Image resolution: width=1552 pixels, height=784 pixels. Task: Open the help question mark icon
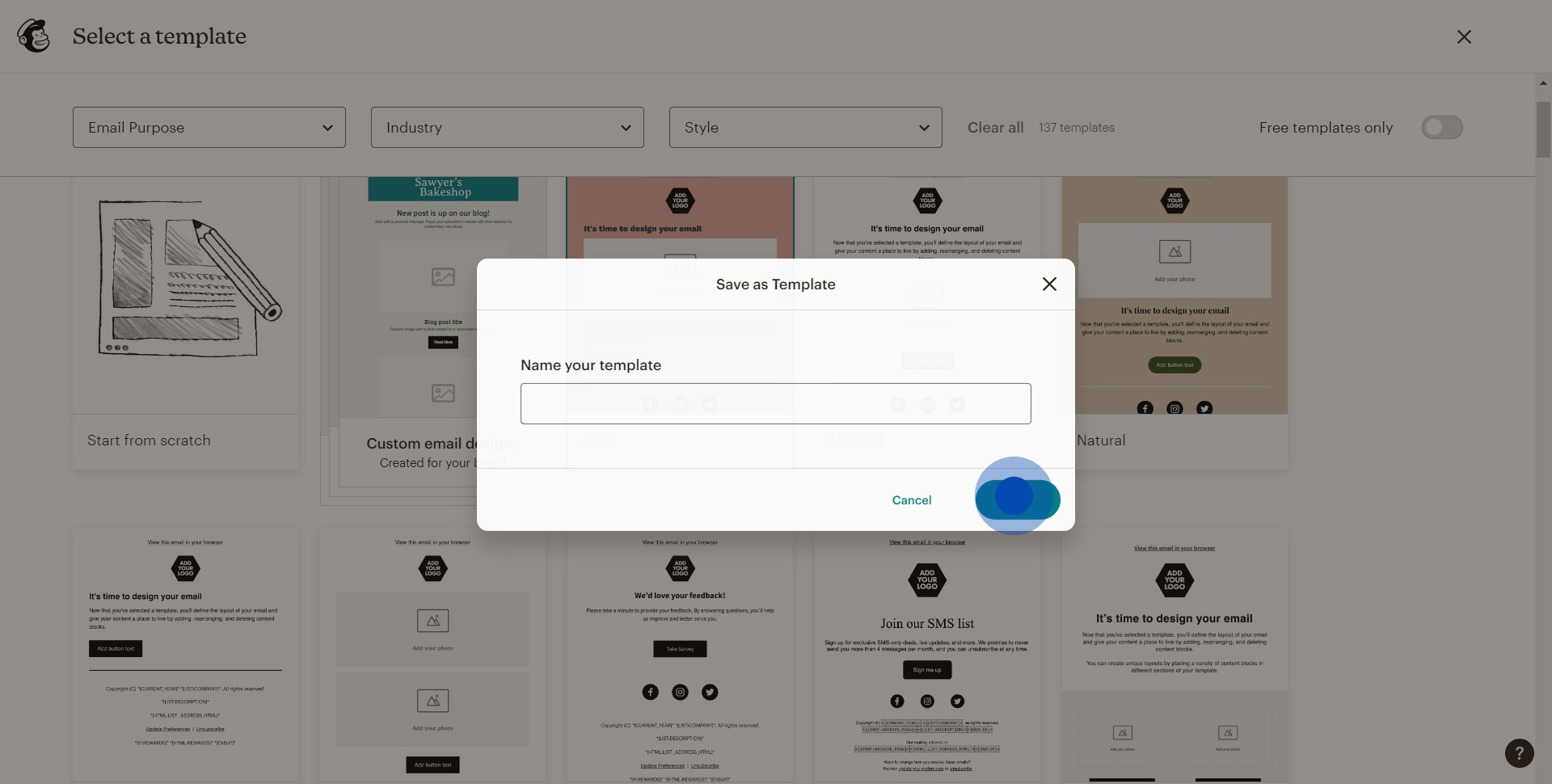point(1519,753)
